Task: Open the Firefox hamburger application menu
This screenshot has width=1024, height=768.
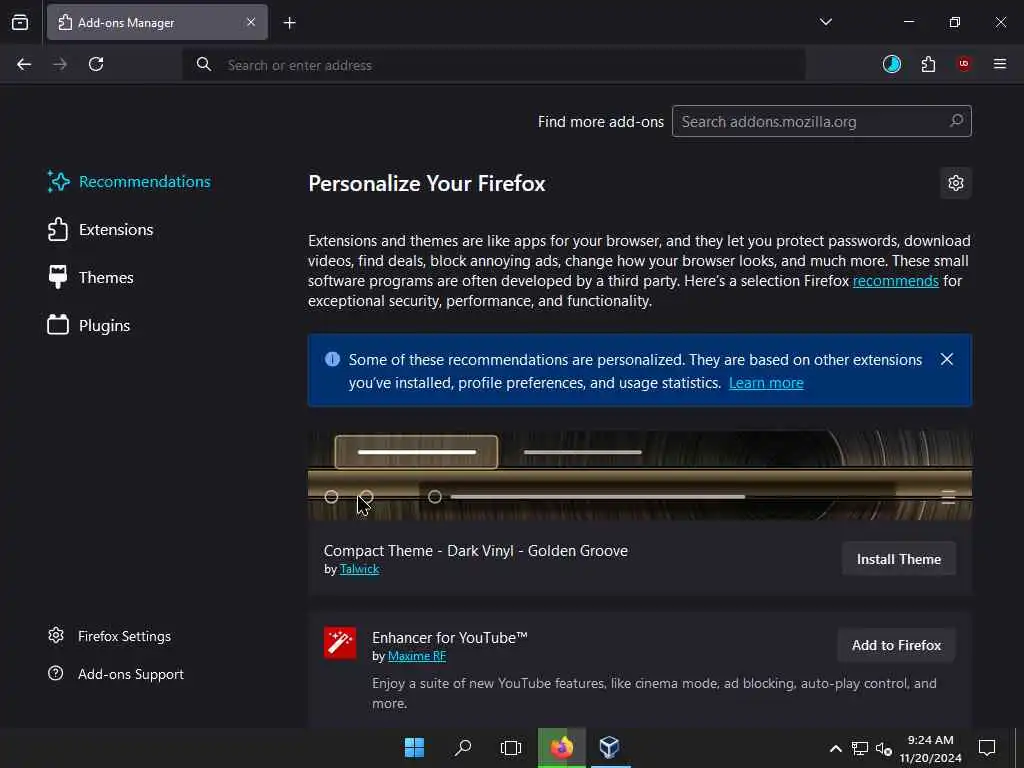Action: coord(1000,64)
